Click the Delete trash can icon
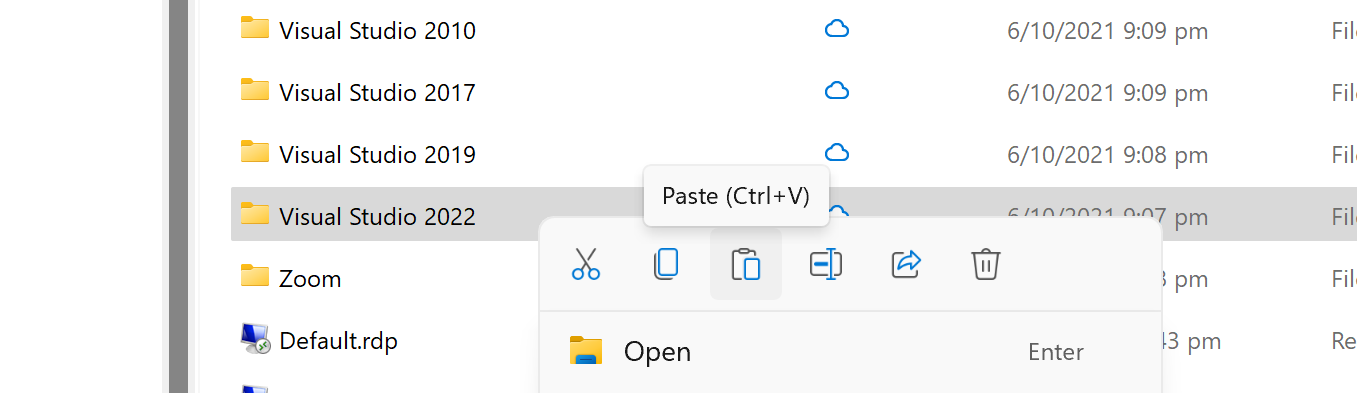The height and width of the screenshot is (393, 1357). click(x=986, y=264)
